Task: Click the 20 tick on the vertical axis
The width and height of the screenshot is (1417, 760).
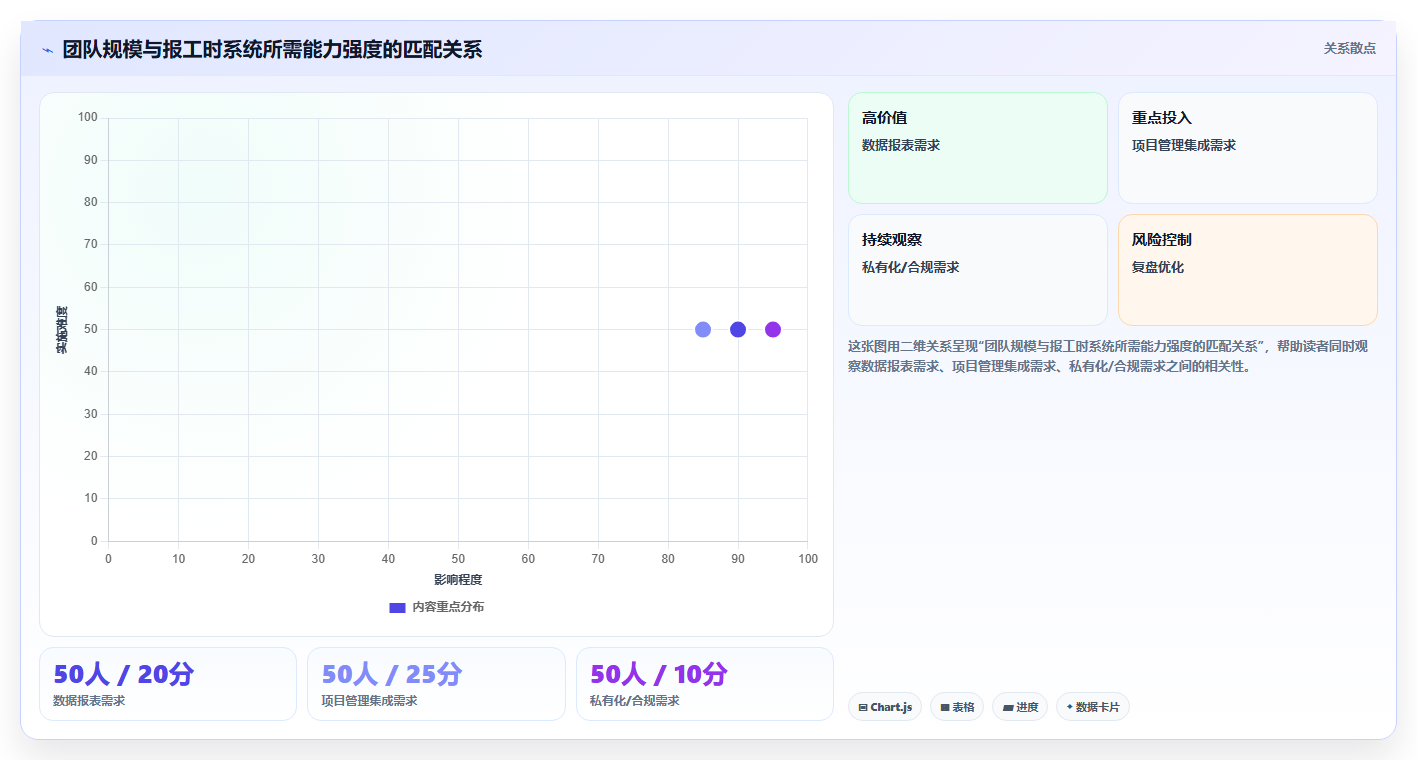Action: tap(91, 456)
